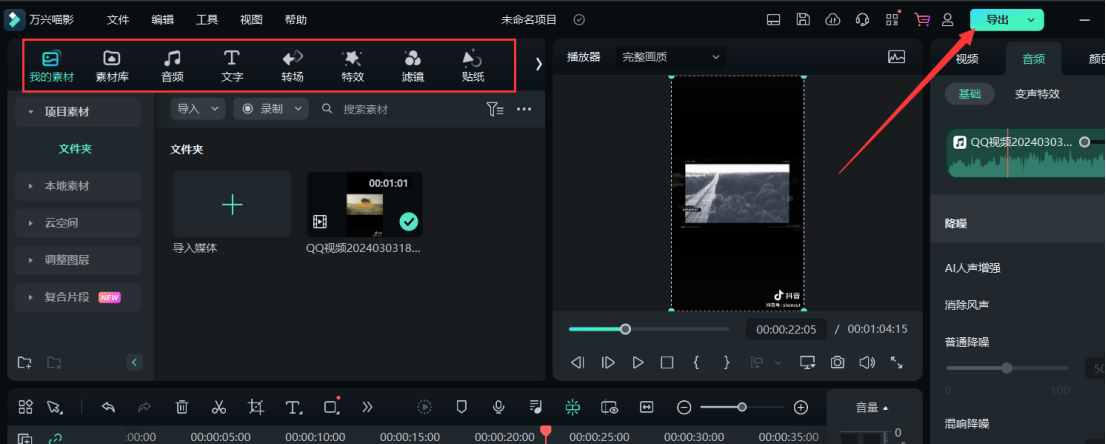Image resolution: width=1106 pixels, height=444 pixels.
Task: Switch to the 音频 audio library icon
Action: click(x=172, y=66)
